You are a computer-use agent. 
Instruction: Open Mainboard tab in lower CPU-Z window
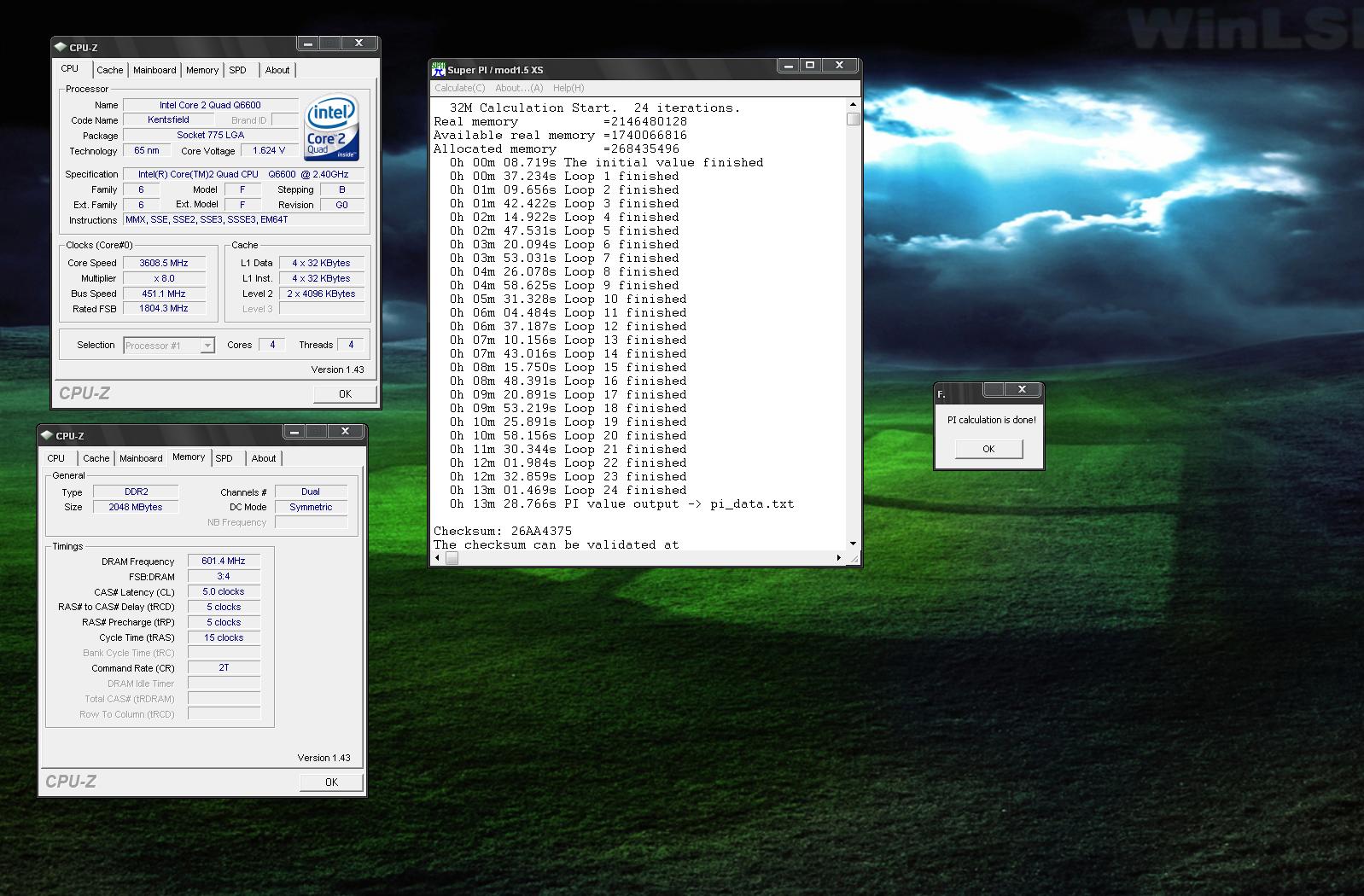(x=141, y=458)
